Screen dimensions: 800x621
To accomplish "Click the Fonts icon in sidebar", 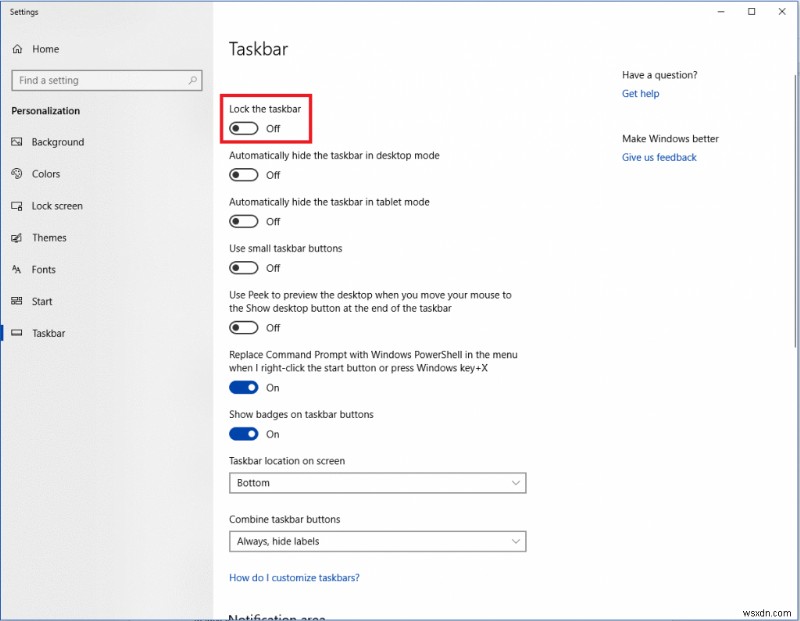I will pyautogui.click(x=17, y=270).
